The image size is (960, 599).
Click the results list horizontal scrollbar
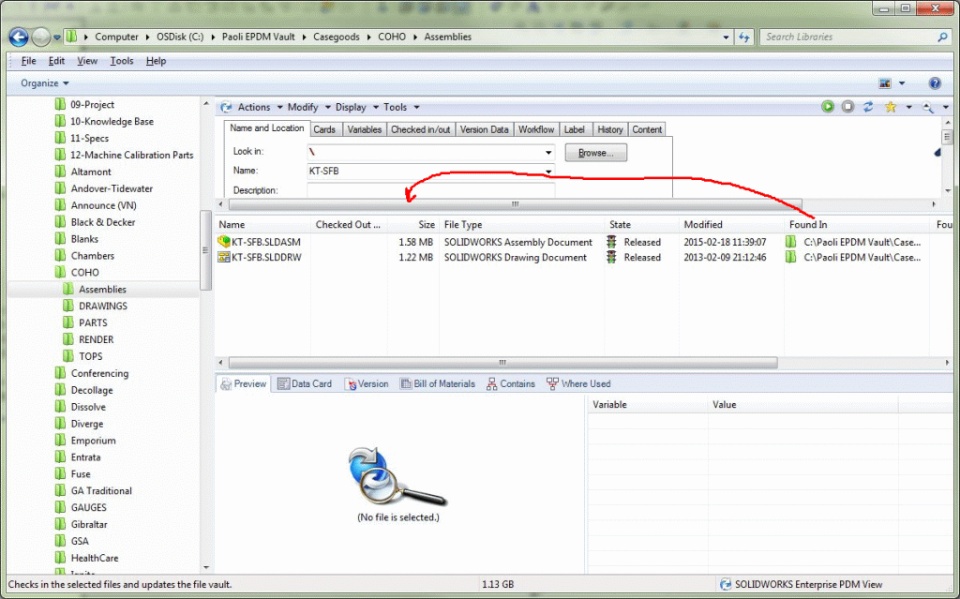pyautogui.click(x=503, y=363)
